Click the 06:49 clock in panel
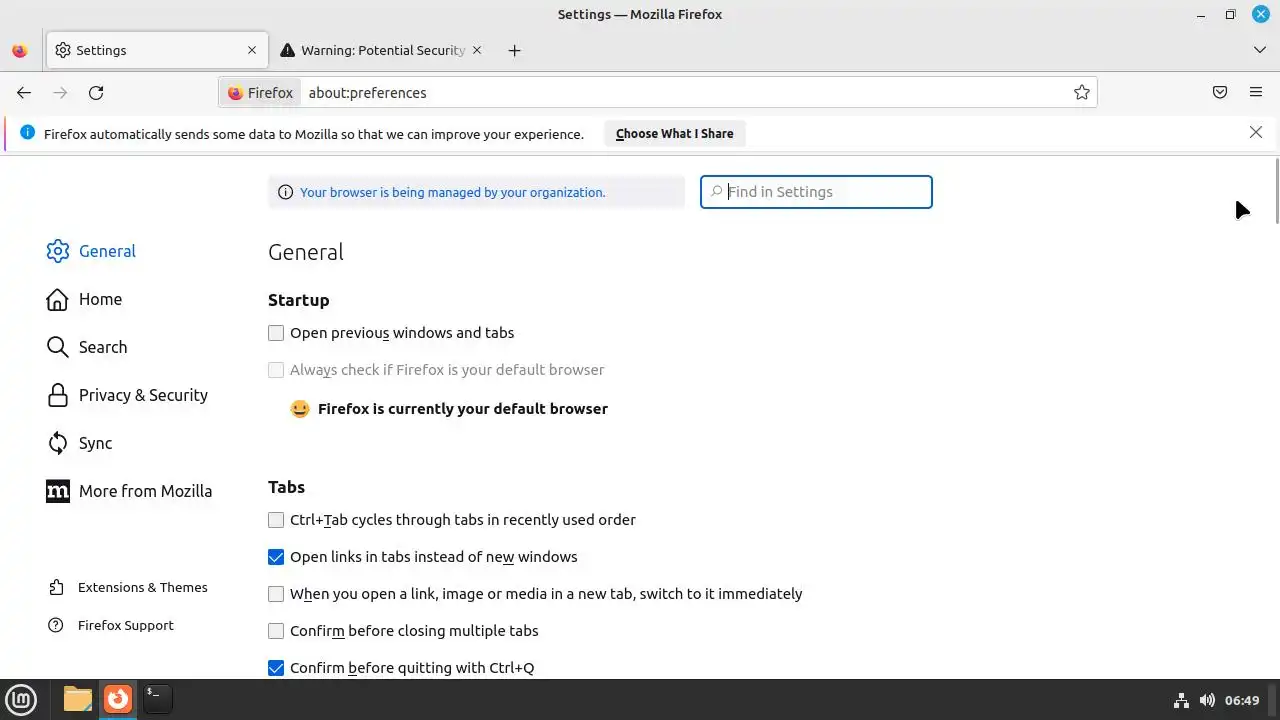The image size is (1280, 720). [1242, 700]
